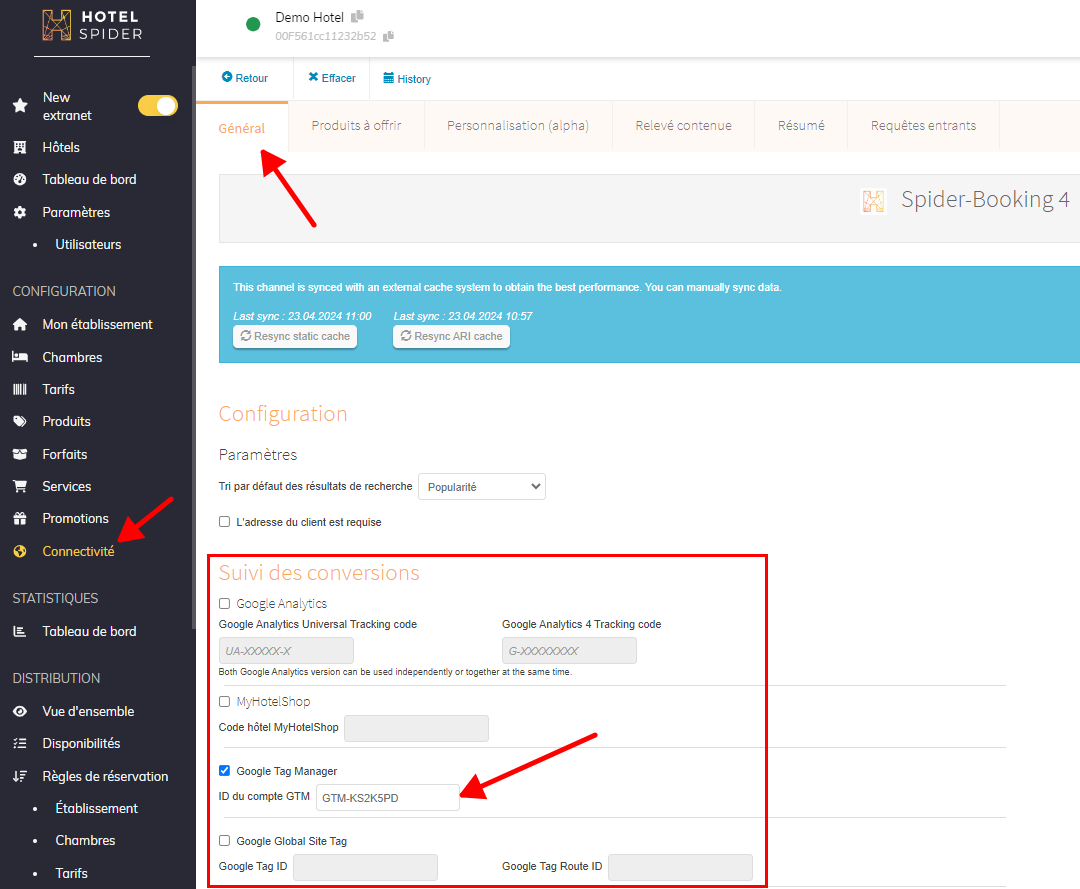Click the copy icon next to Demo Hotel
The width and height of the screenshot is (1080, 889).
357,17
